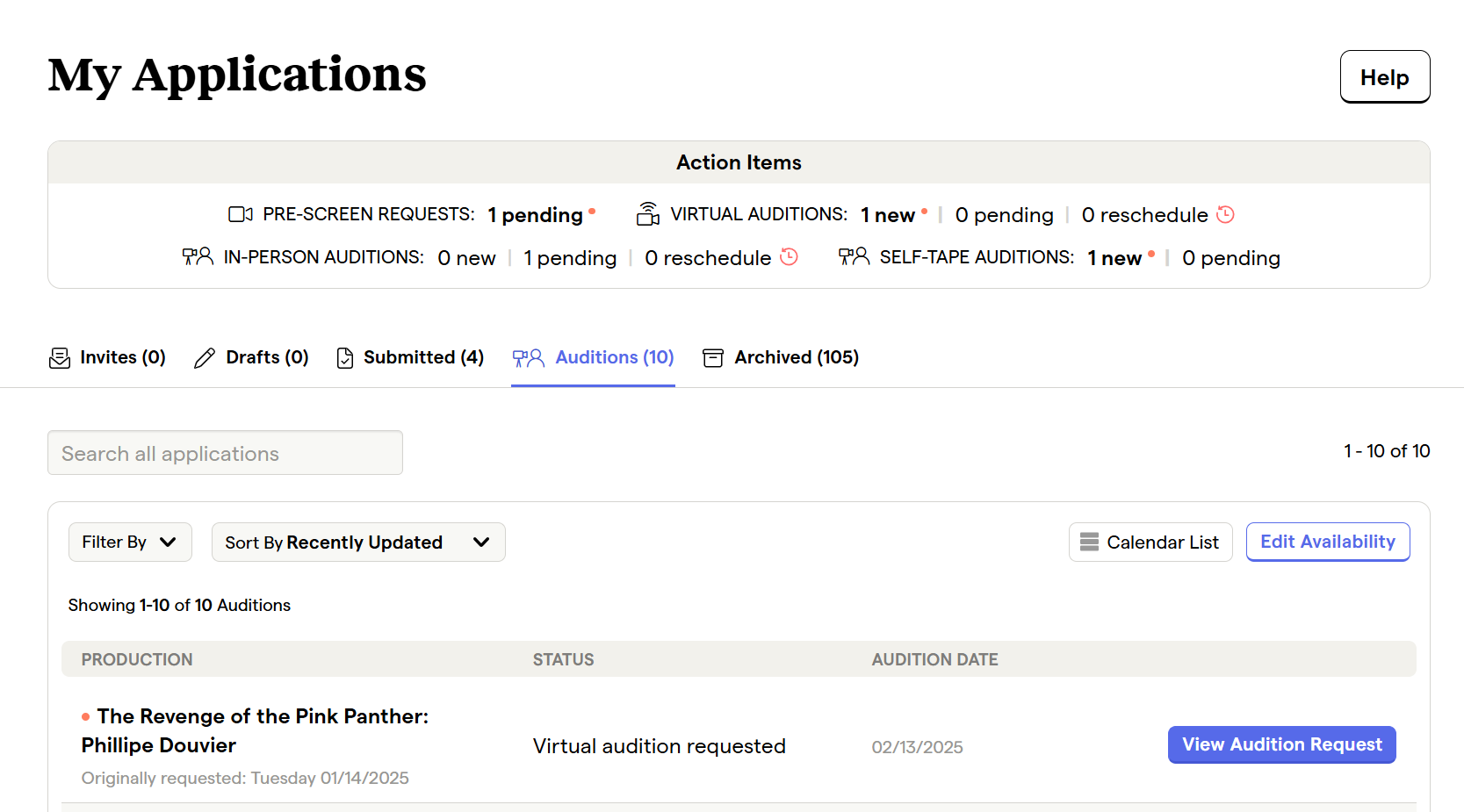This screenshot has height=812, width=1464.
Task: Switch to the Invites (0) tab
Action: (x=107, y=357)
